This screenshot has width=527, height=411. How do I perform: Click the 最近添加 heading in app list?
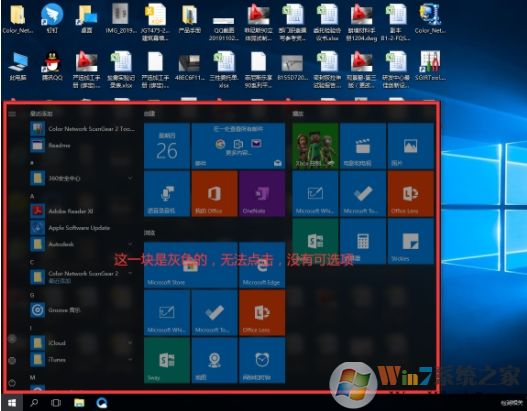click(41, 114)
